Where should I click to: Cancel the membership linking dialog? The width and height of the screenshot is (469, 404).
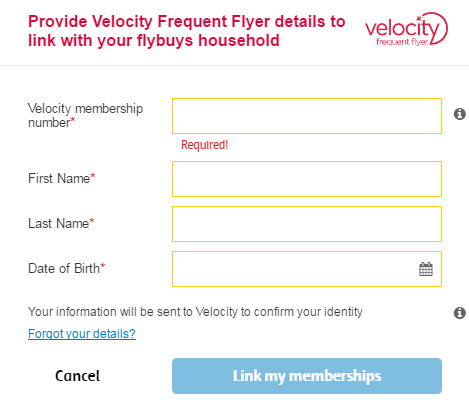coord(77,376)
